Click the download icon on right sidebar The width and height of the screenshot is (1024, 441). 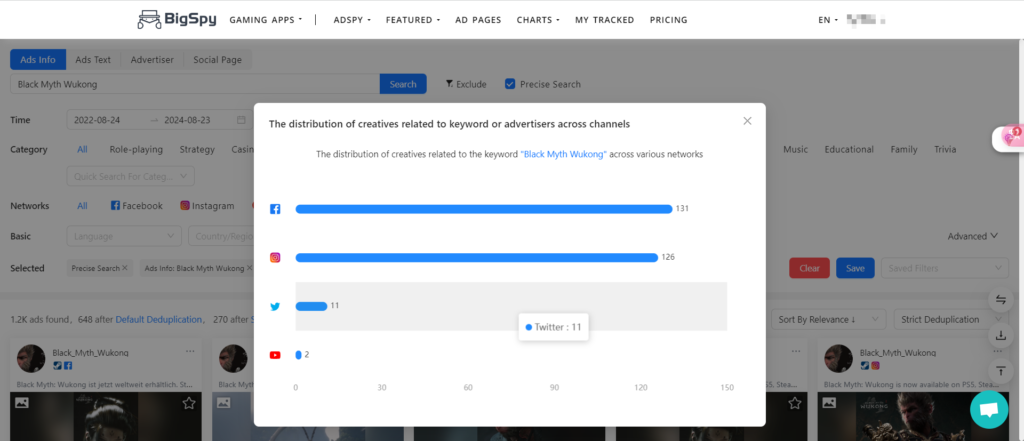(x=1001, y=335)
